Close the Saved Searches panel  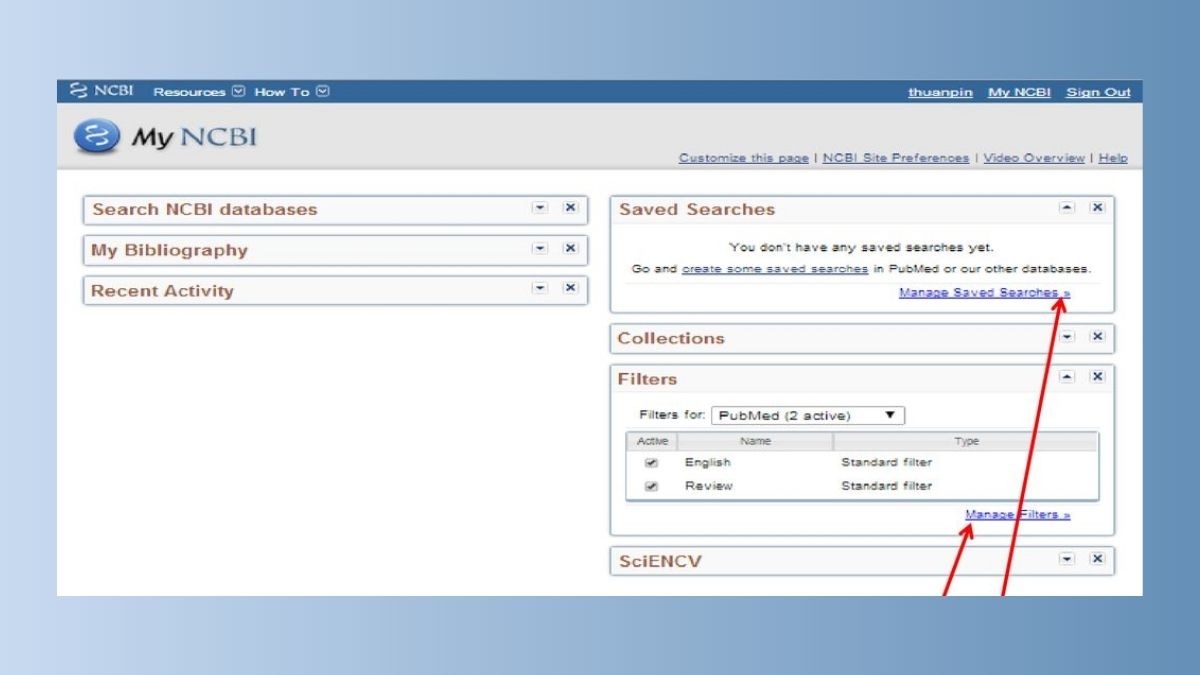click(x=1097, y=207)
